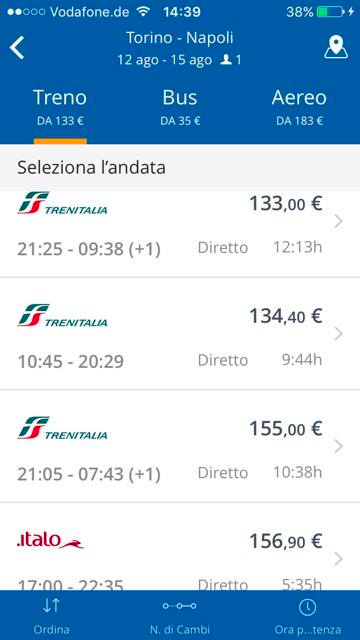Switch to the Bus tab
360x640 pixels.
pos(180,106)
